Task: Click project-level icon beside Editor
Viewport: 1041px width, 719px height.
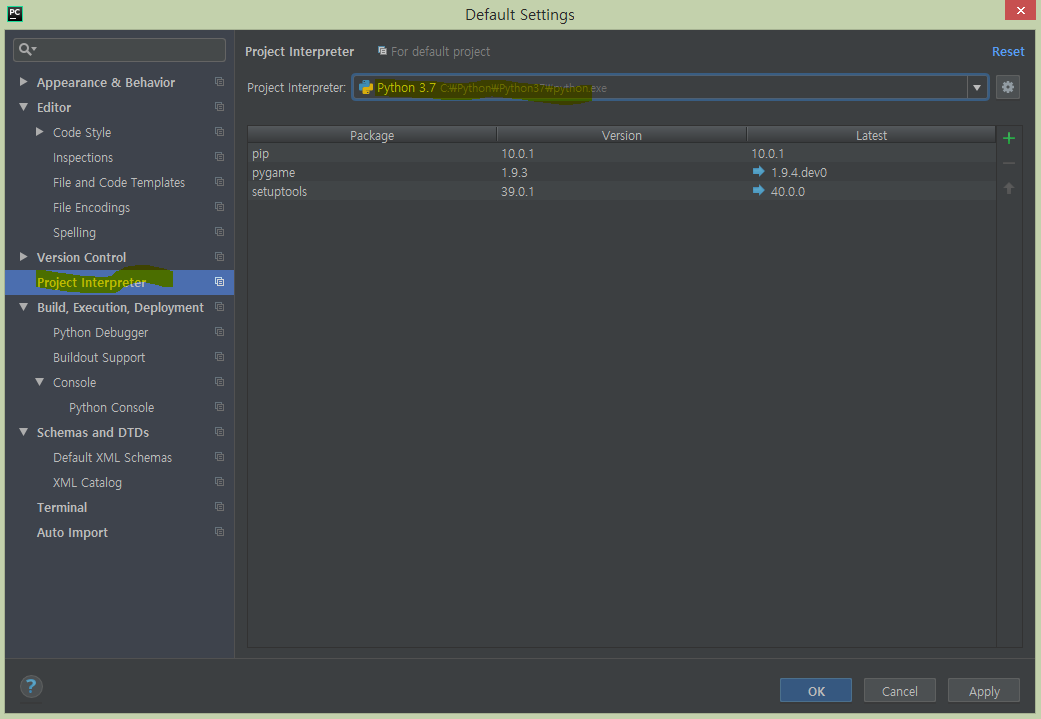Action: coord(219,107)
